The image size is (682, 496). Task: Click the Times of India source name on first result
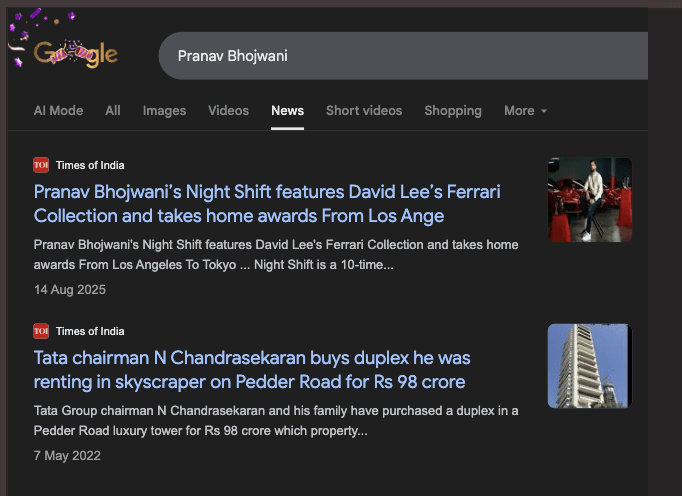(90, 165)
